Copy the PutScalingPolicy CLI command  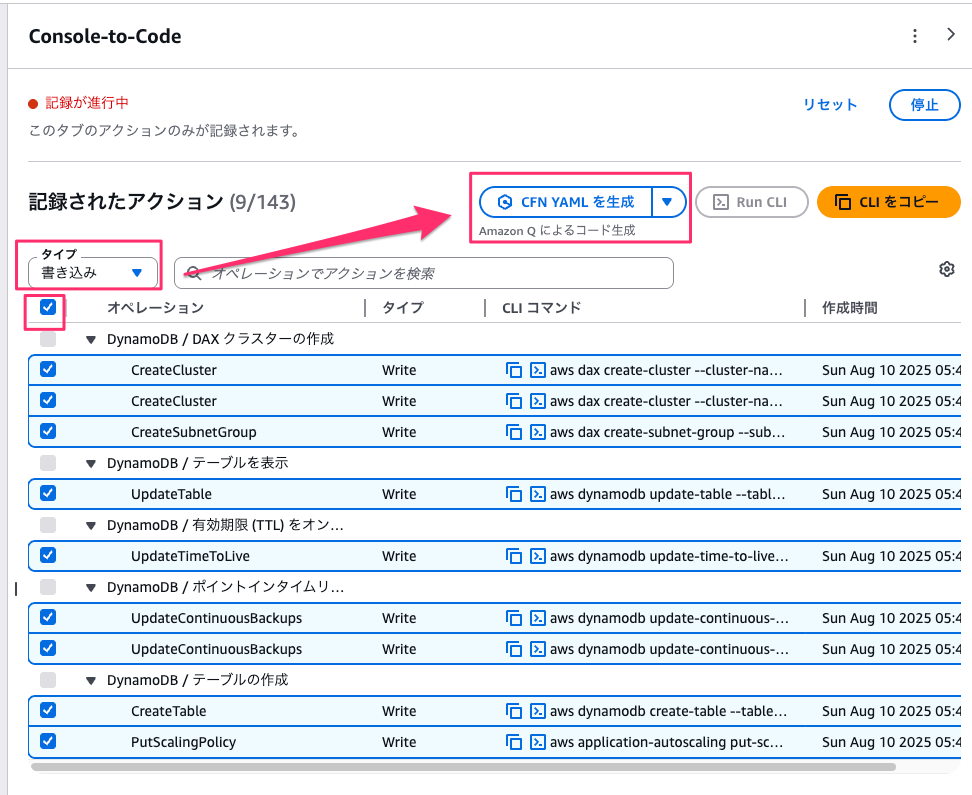click(514, 742)
